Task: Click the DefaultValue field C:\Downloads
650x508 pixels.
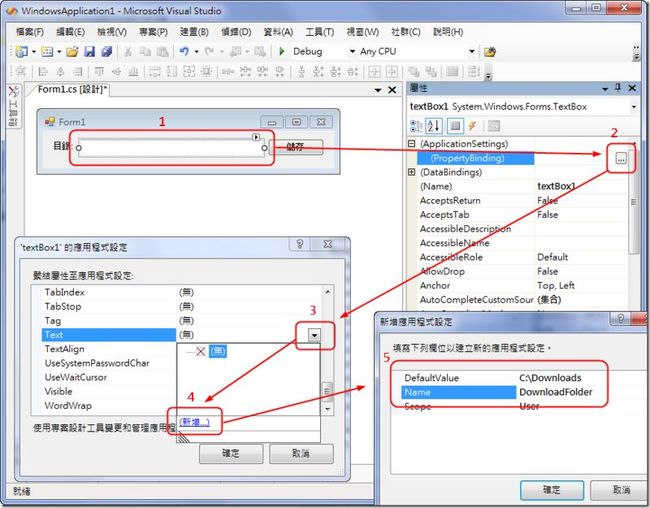Action: [550, 378]
